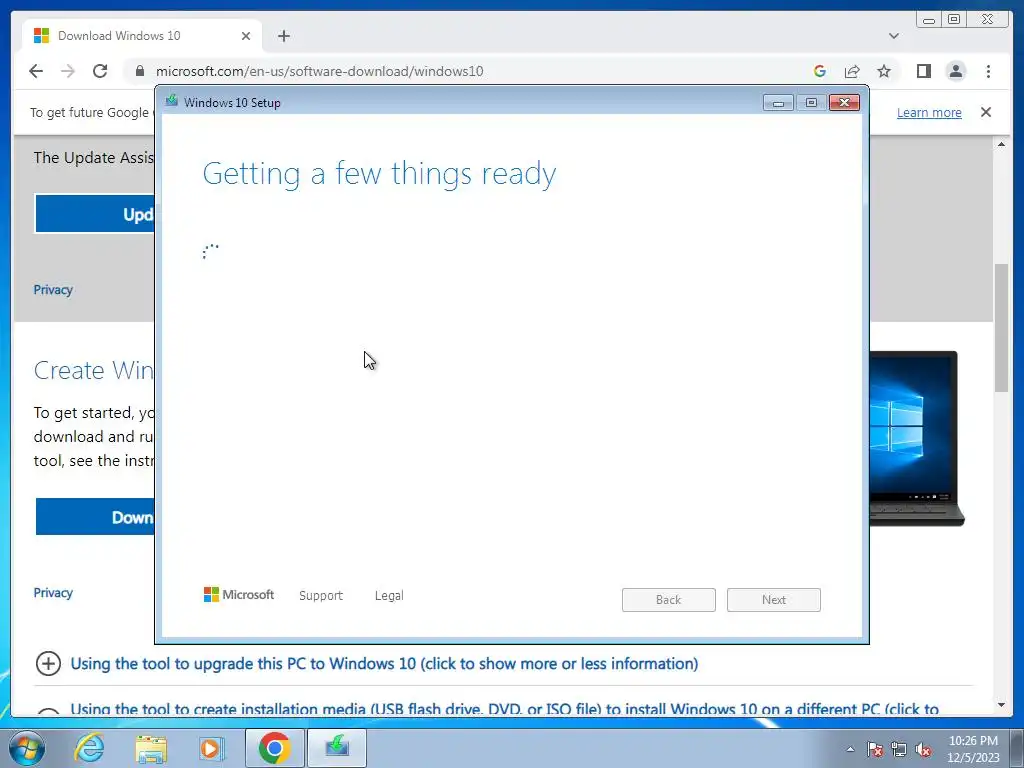Click Chrome's back navigation arrow
Image resolution: width=1024 pixels, height=768 pixels.
coord(36,71)
